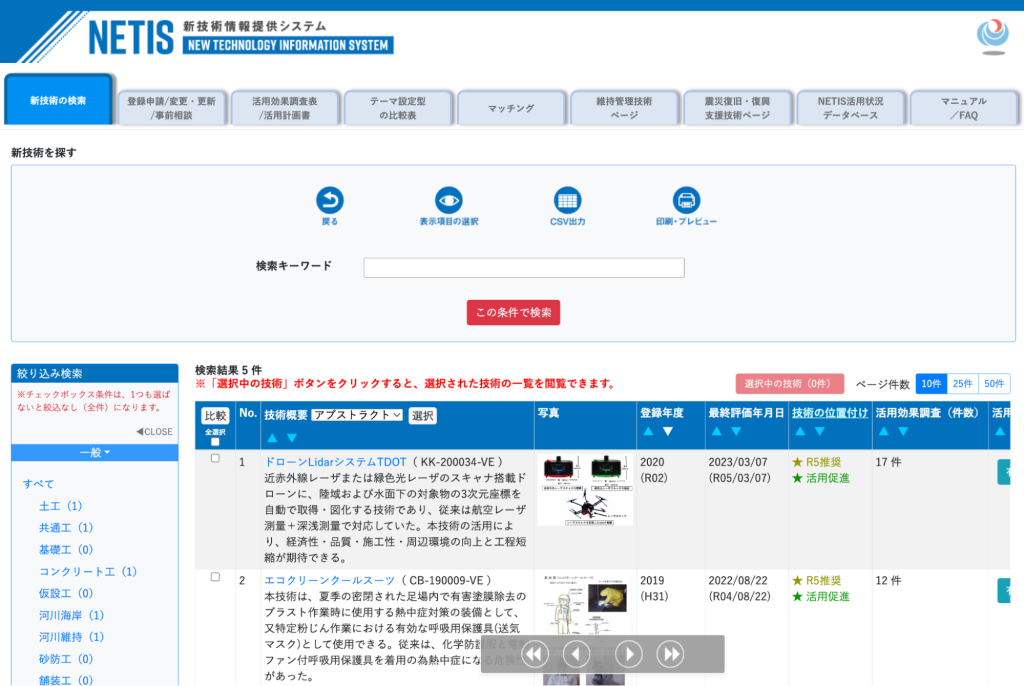This screenshot has height=686, width=1024.
Task: Collapse the 一般 filter section
Action: point(95,453)
